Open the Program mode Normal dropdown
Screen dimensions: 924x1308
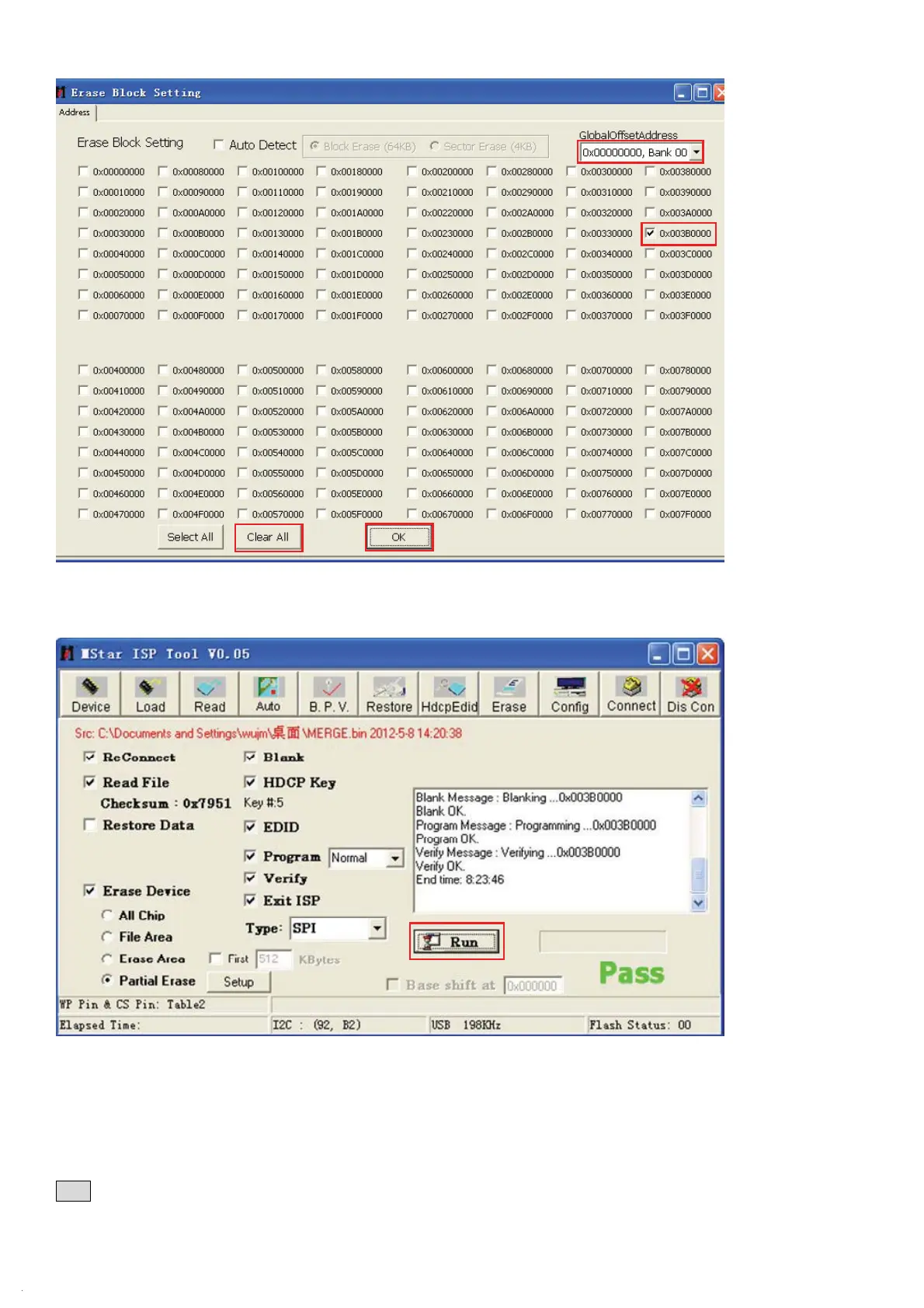click(x=395, y=858)
